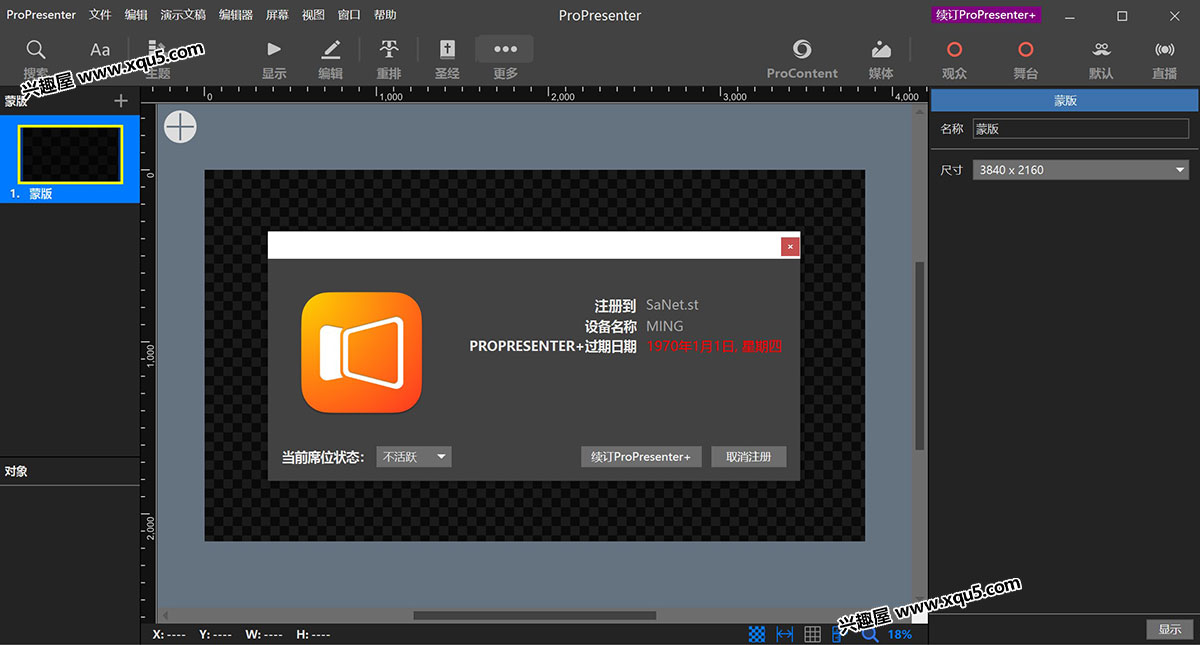Image resolution: width=1200 pixels, height=645 pixels.
Task: Click the purple 续订ProPresenter+ title bar button
Action: 986,15
